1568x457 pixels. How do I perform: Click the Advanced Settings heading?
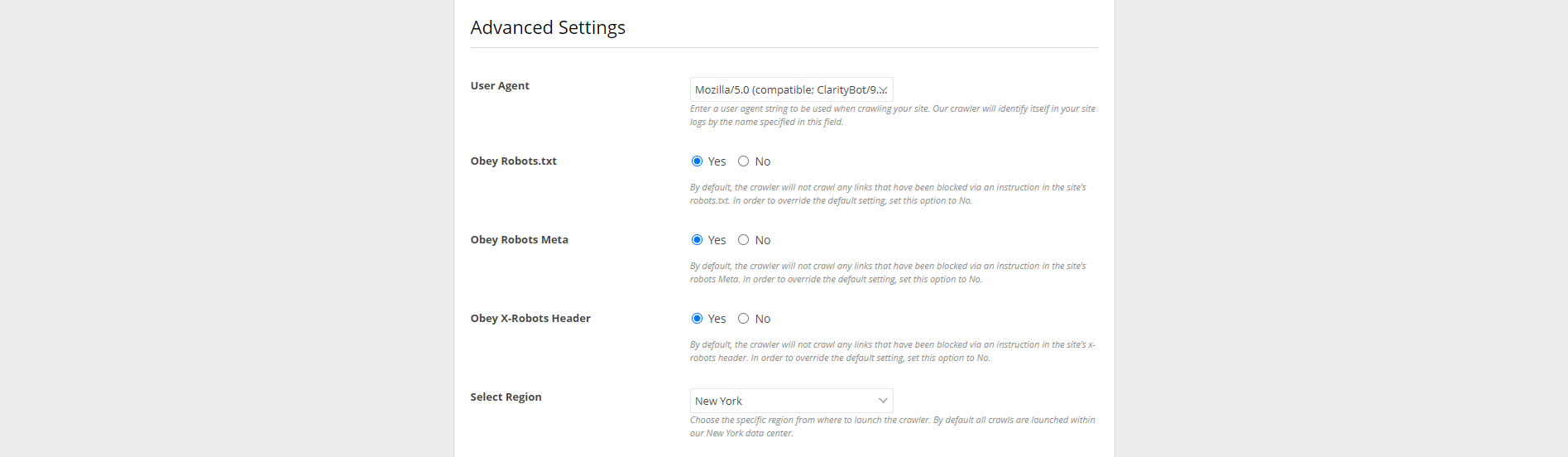(x=548, y=27)
